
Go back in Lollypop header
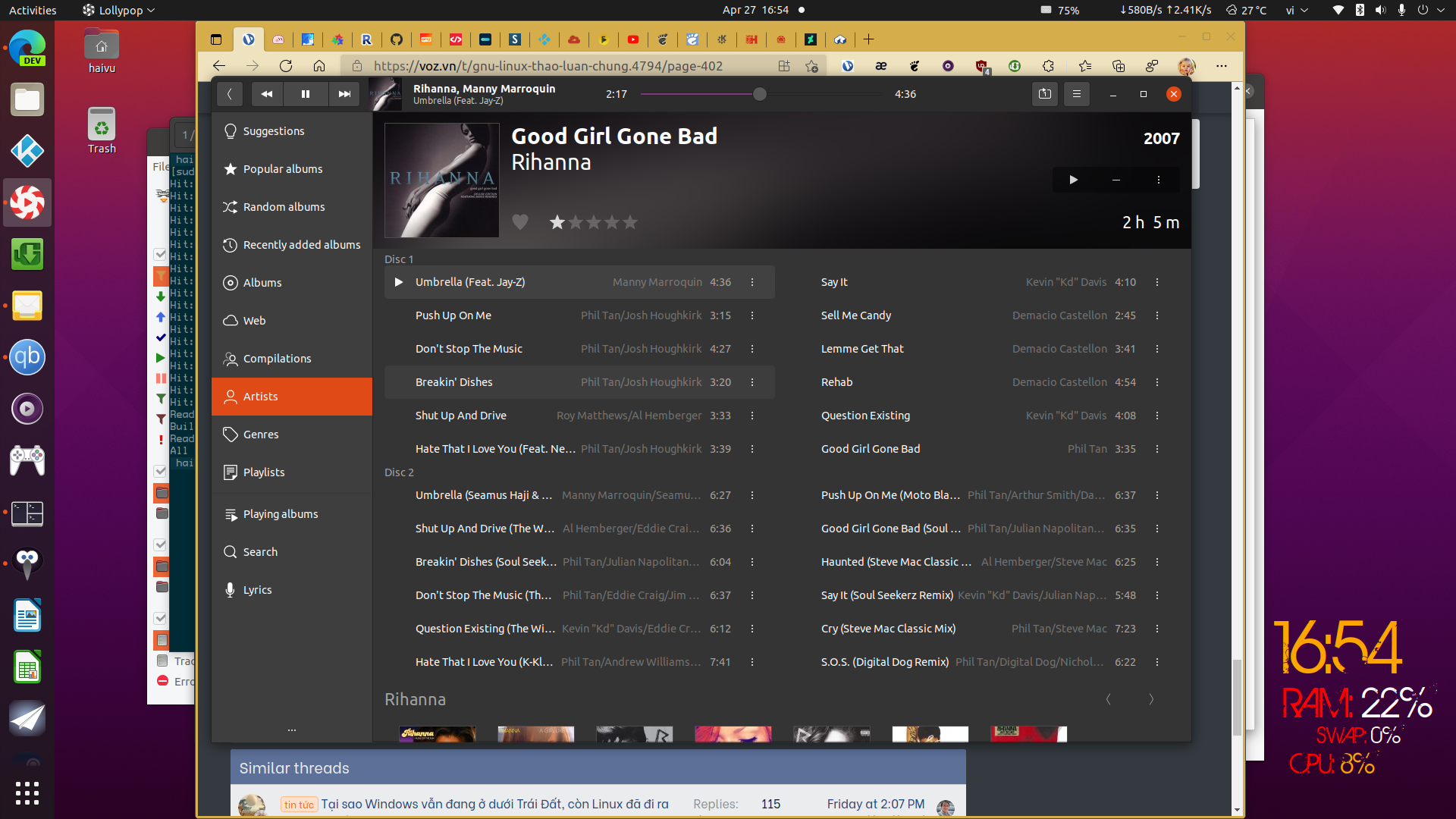tap(229, 94)
